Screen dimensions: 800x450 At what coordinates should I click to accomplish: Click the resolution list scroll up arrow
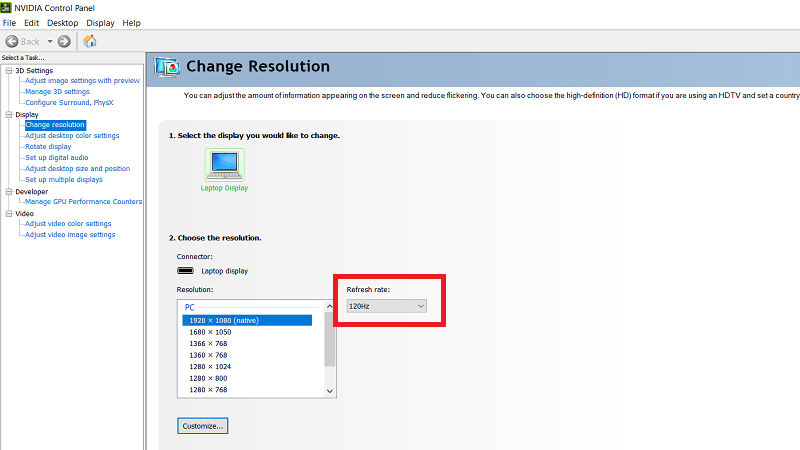click(x=330, y=306)
